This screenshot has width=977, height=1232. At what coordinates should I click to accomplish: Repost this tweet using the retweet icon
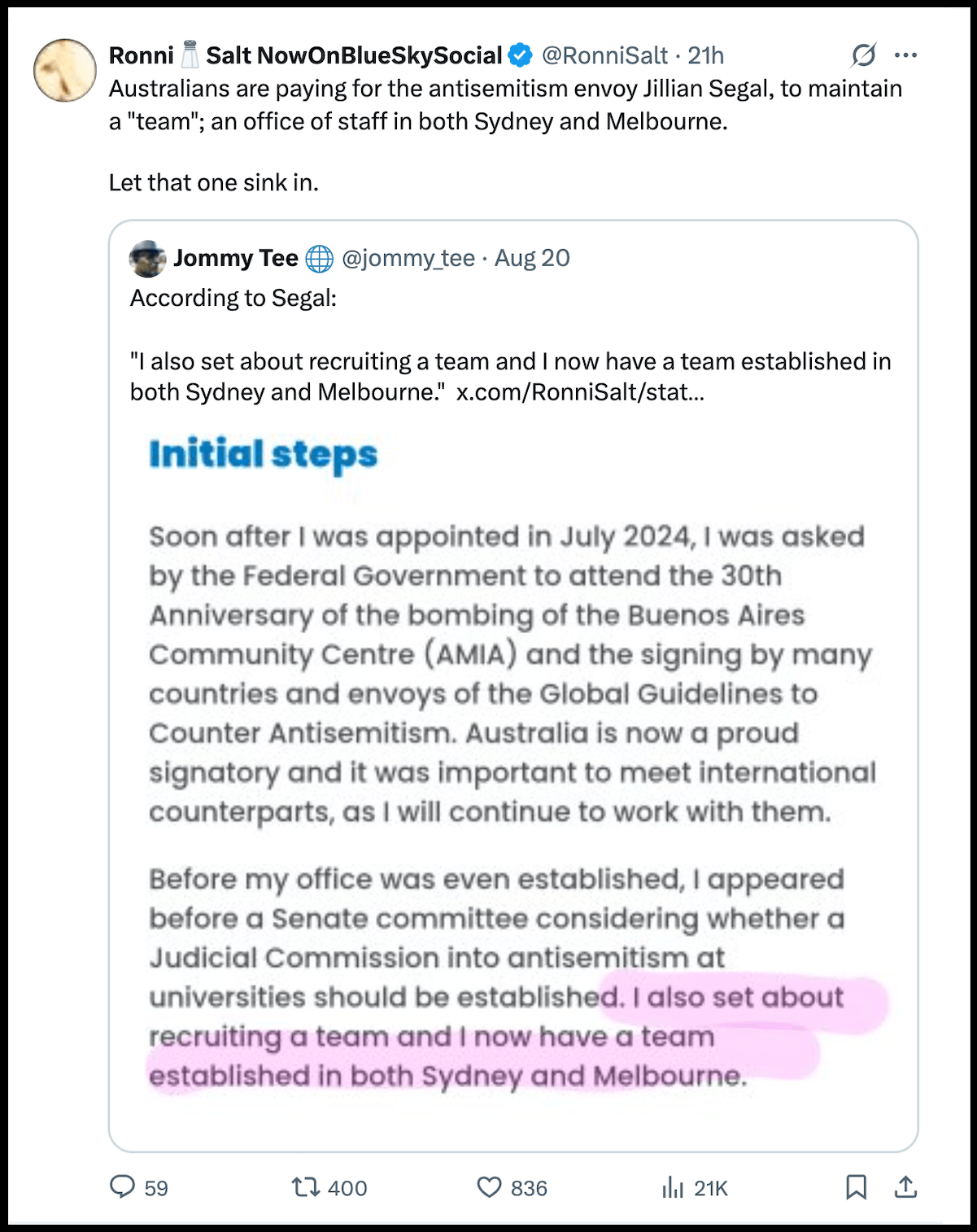306,1187
